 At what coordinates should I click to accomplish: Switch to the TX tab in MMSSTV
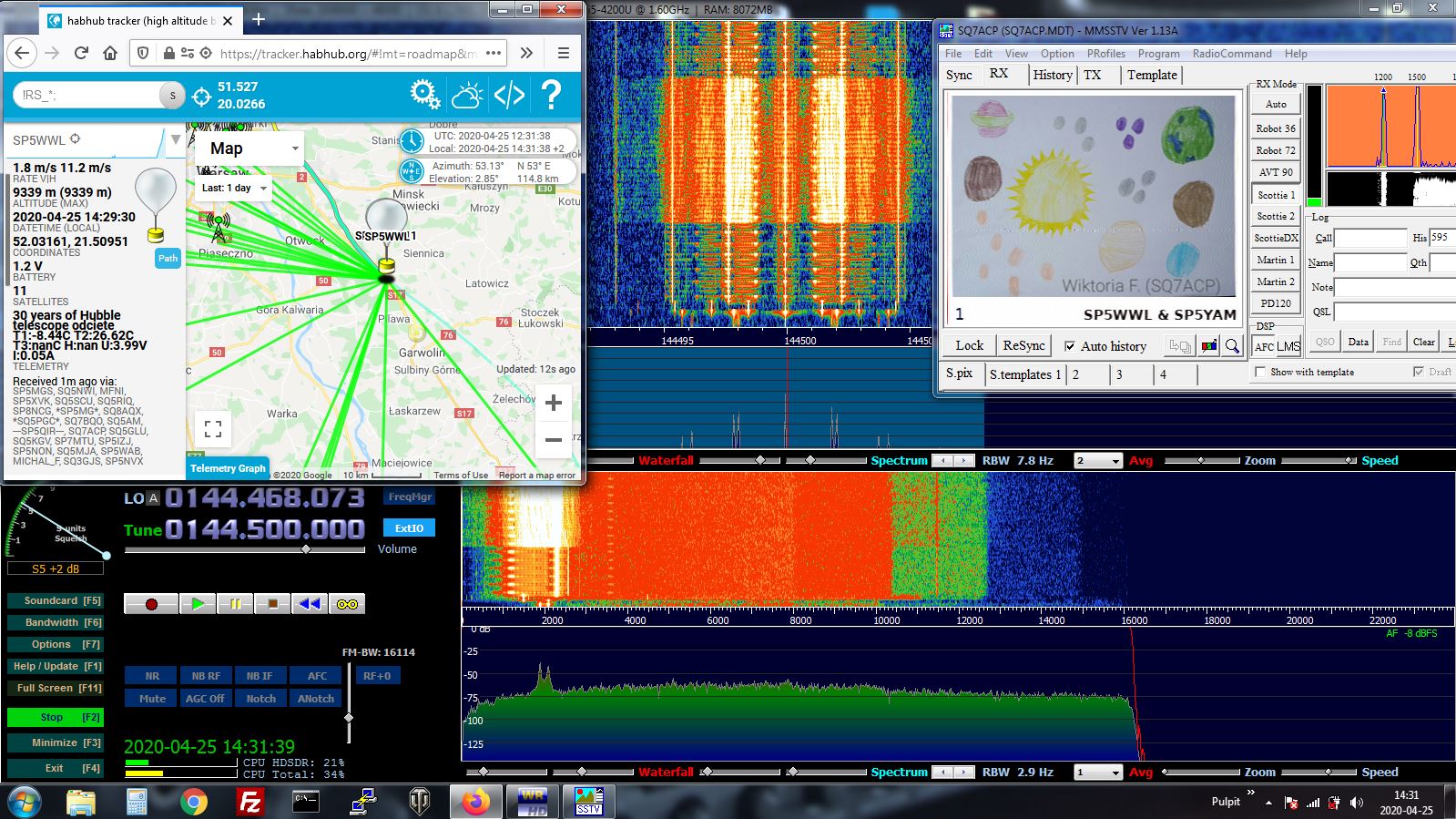1093,75
